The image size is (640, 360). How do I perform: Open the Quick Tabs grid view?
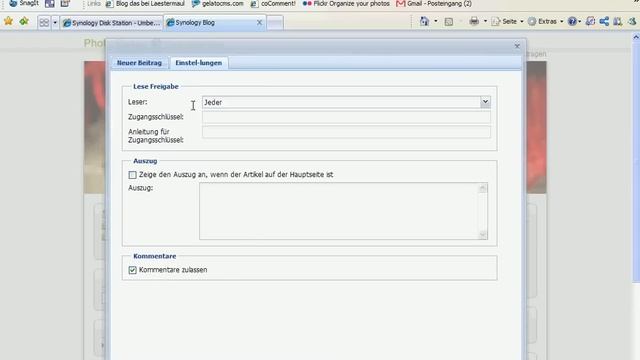click(x=44, y=22)
